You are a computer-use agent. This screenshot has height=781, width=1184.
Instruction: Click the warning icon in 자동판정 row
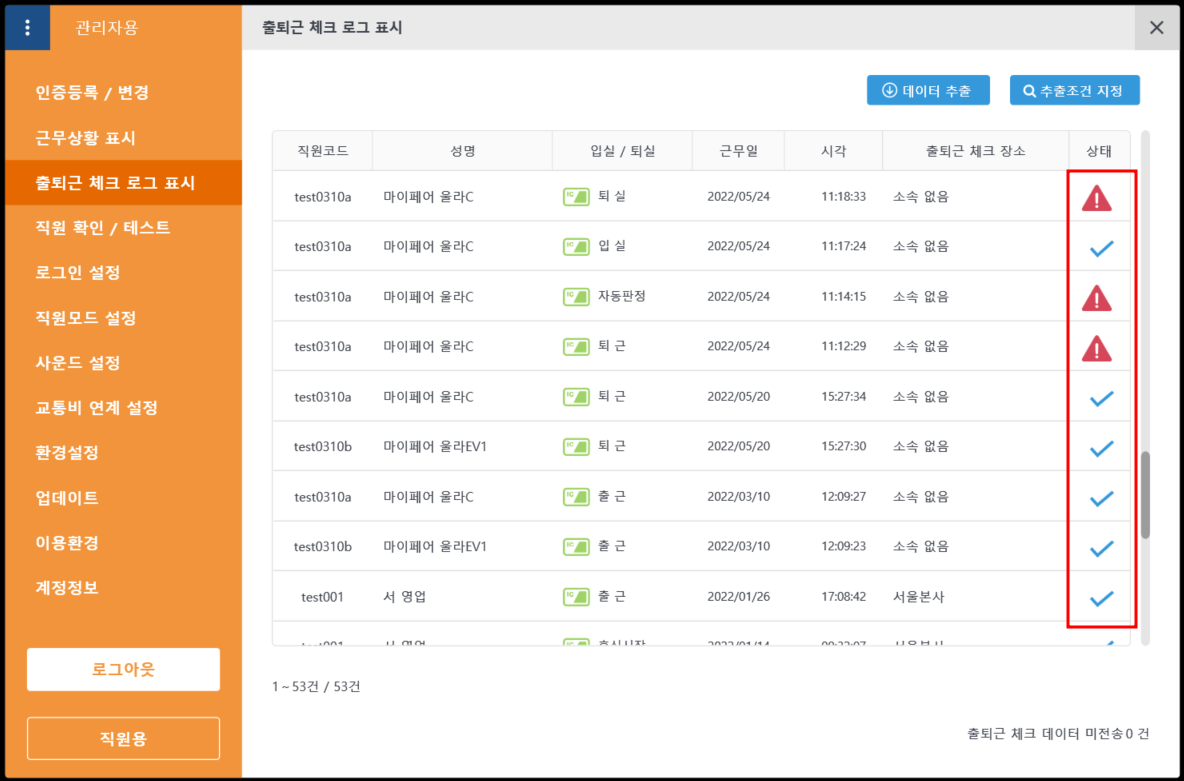(x=1097, y=298)
